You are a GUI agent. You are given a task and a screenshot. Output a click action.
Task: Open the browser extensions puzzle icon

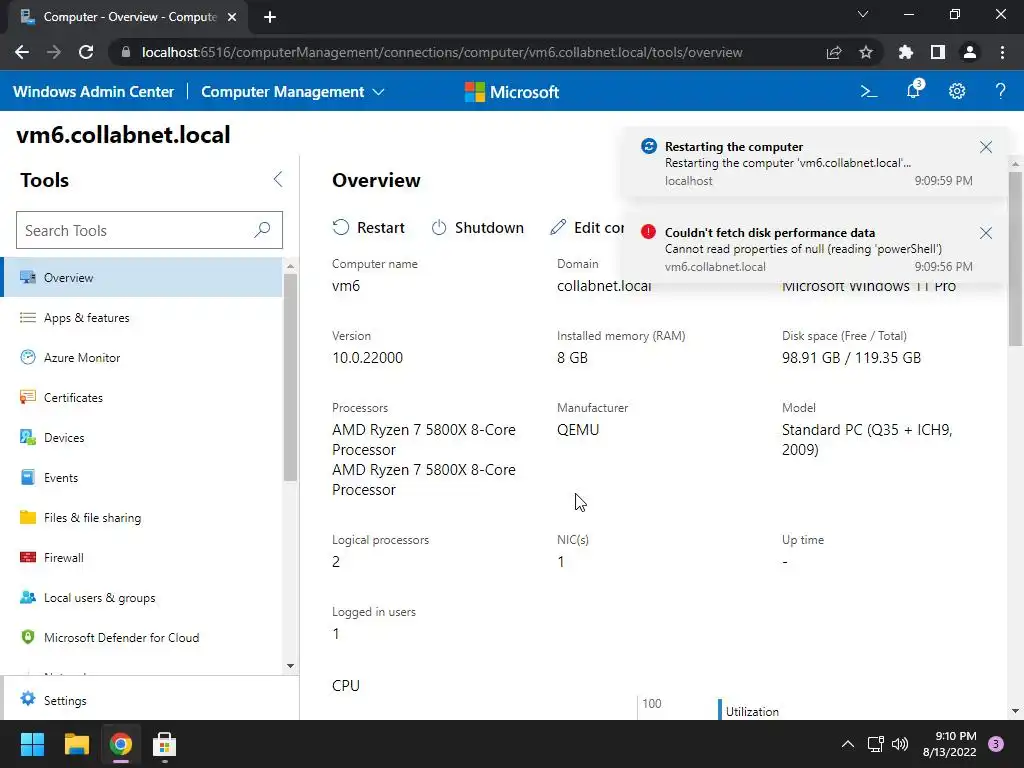tap(905, 52)
